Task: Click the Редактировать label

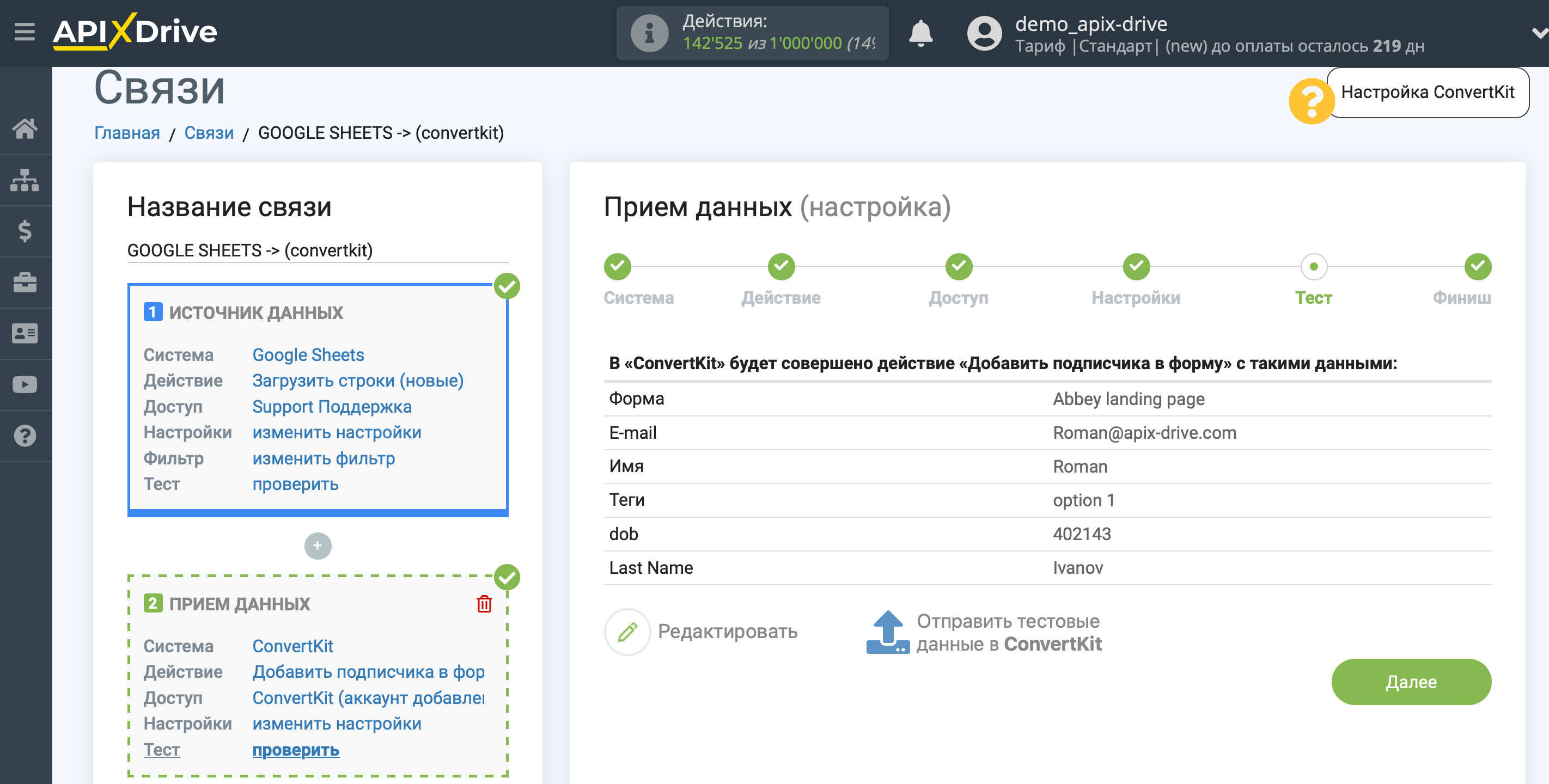Action: point(727,632)
